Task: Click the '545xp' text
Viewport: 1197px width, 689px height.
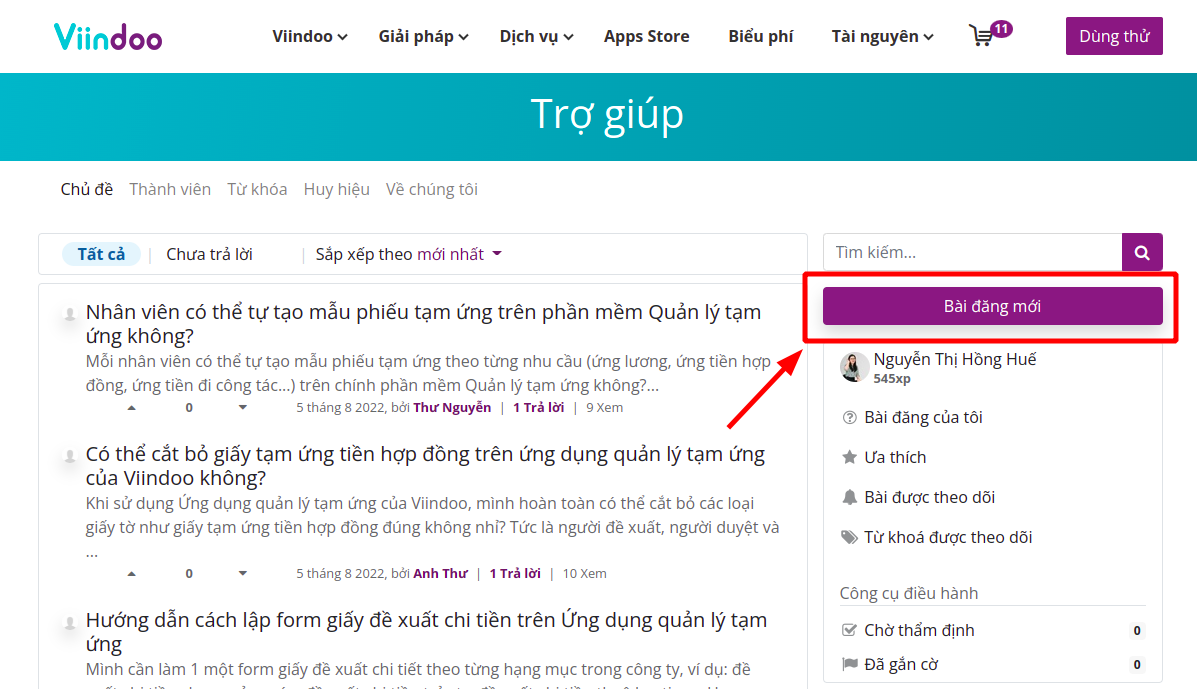Action: point(892,378)
